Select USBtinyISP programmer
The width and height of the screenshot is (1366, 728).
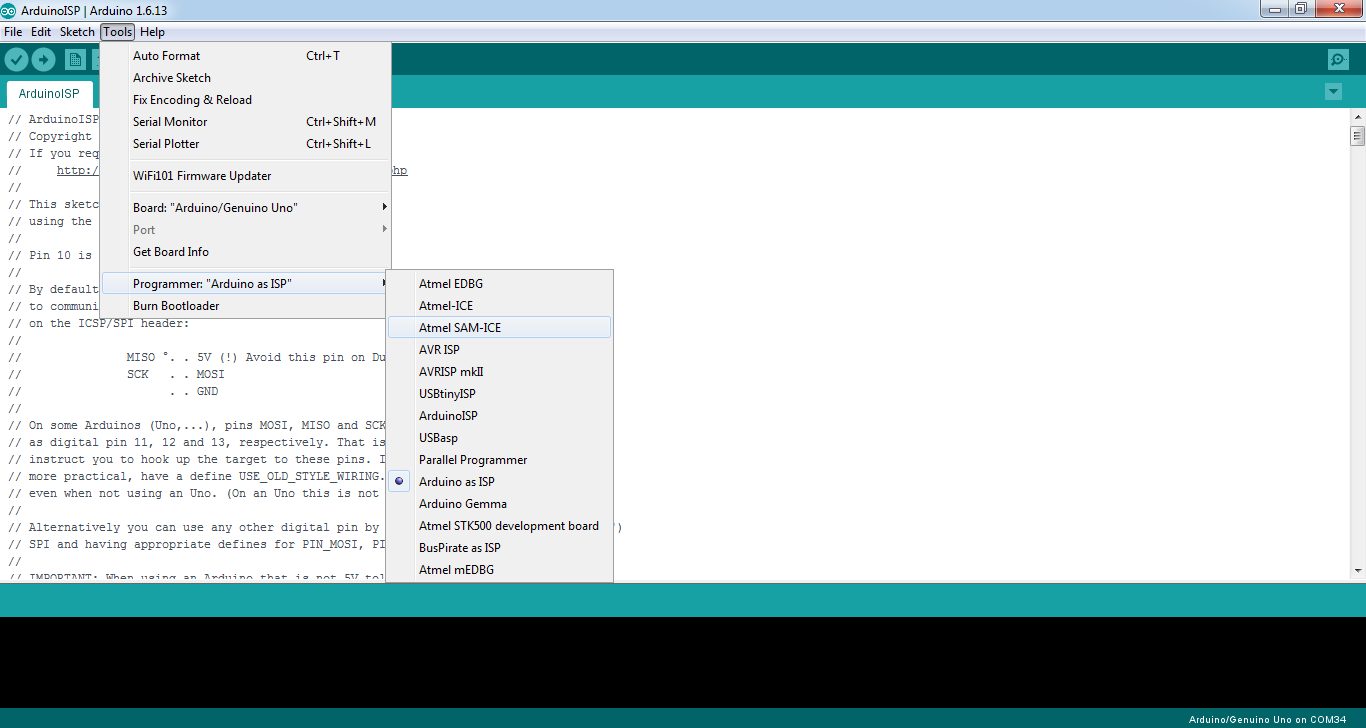coord(499,394)
